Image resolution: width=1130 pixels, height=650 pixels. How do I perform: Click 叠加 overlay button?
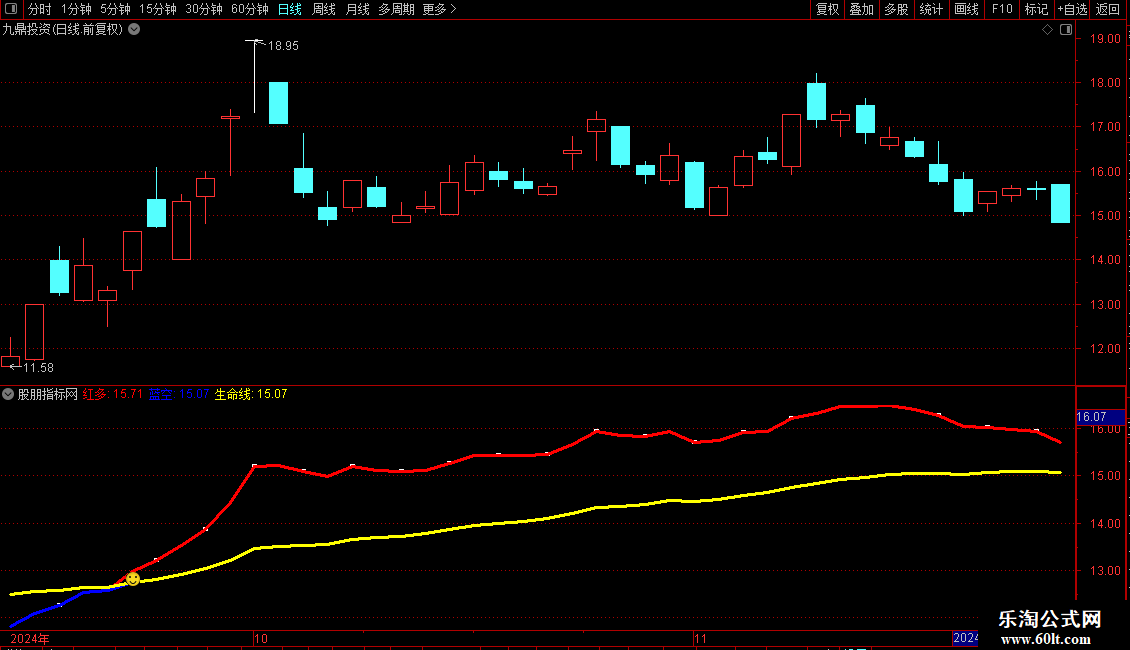(861, 9)
